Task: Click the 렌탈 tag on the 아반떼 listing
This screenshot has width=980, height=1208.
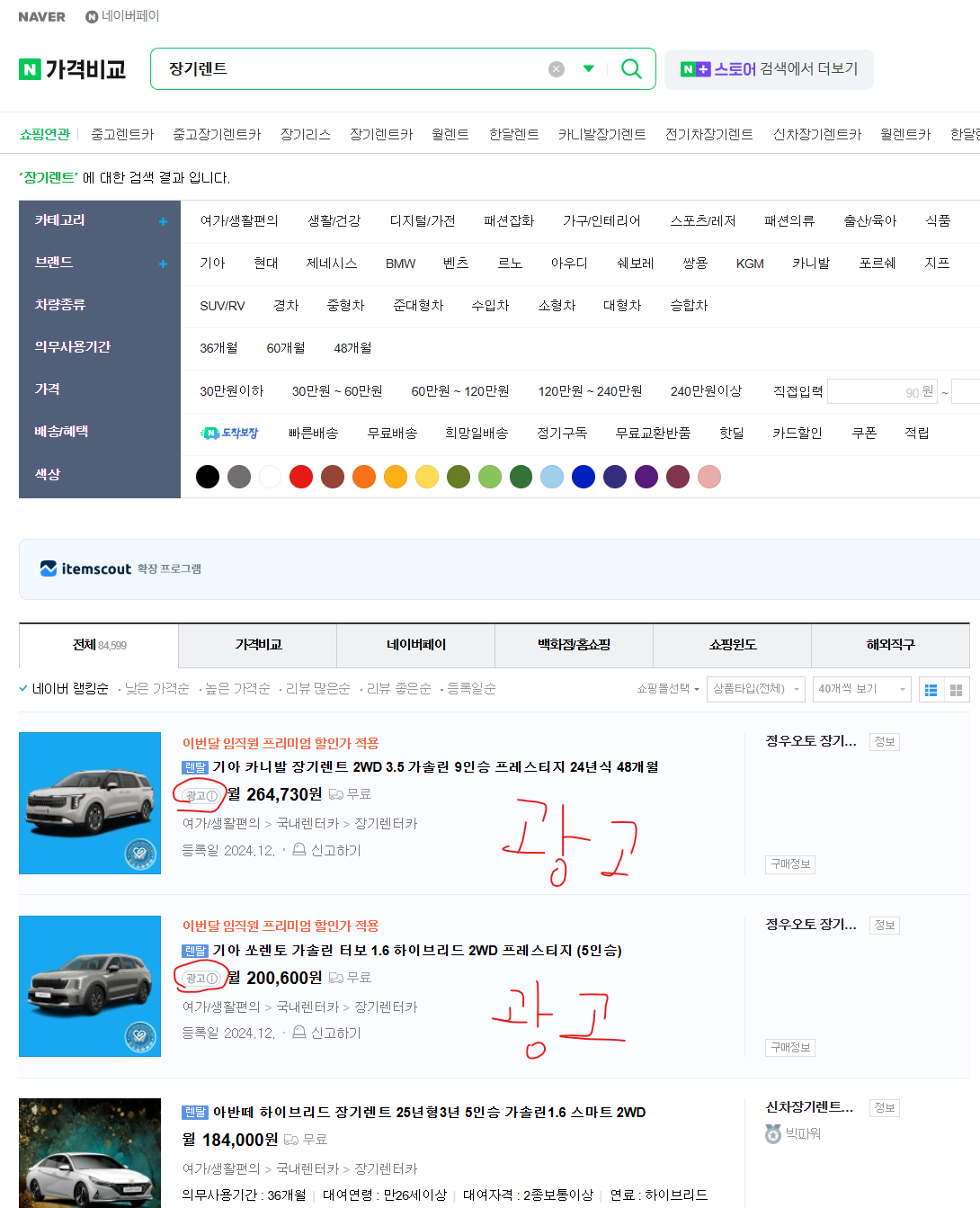Action: 195,1113
